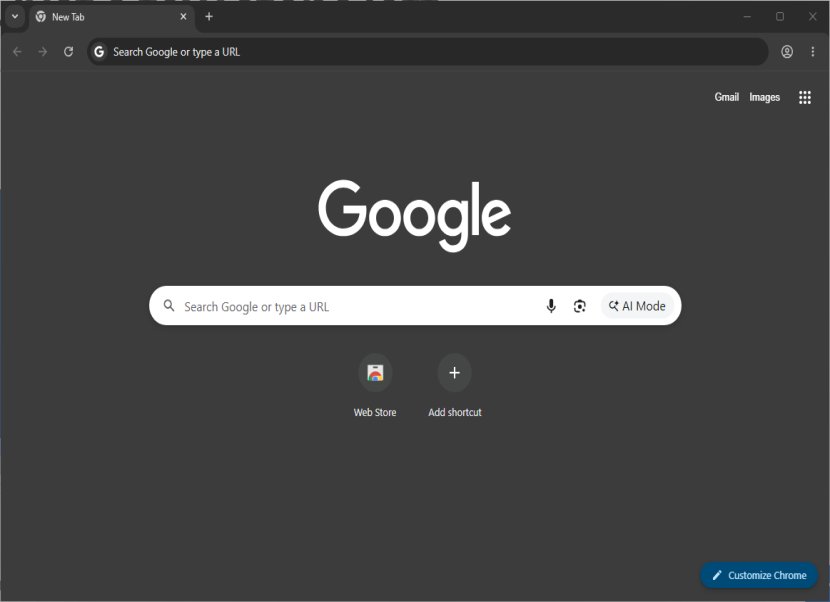This screenshot has height=602, width=830.
Task: Go forward using the forward arrow
Action: pyautogui.click(x=43, y=52)
